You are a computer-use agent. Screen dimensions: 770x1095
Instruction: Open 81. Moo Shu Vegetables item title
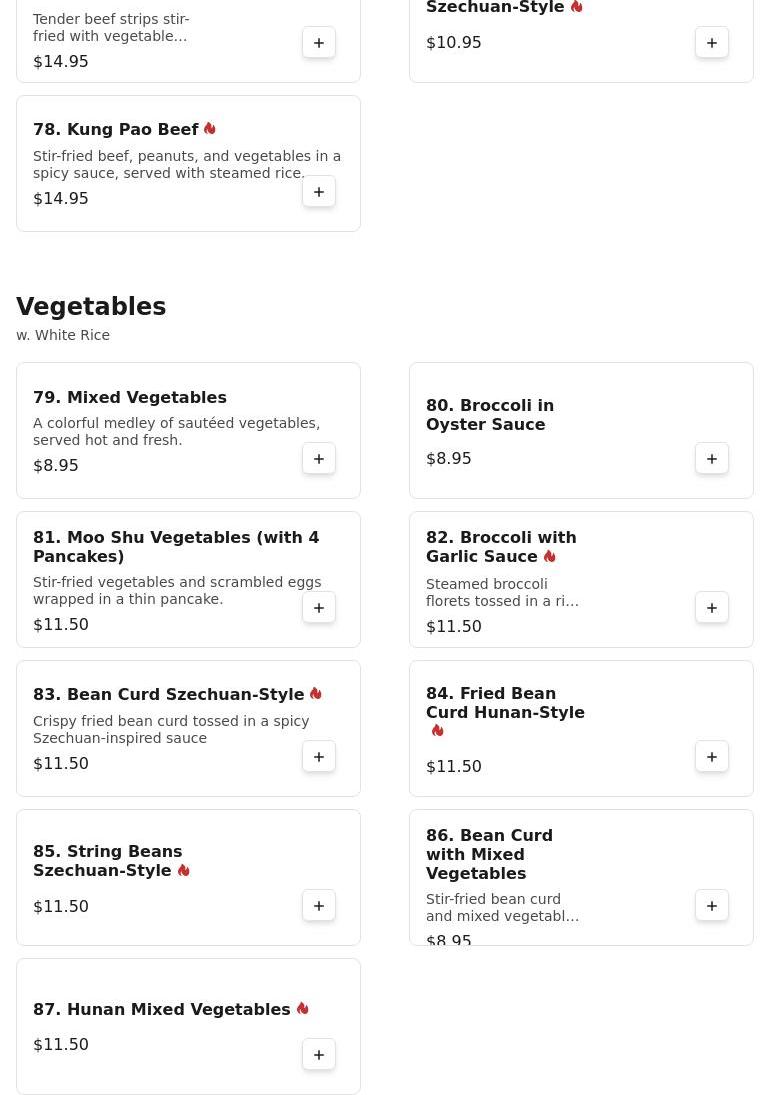pos(176,547)
